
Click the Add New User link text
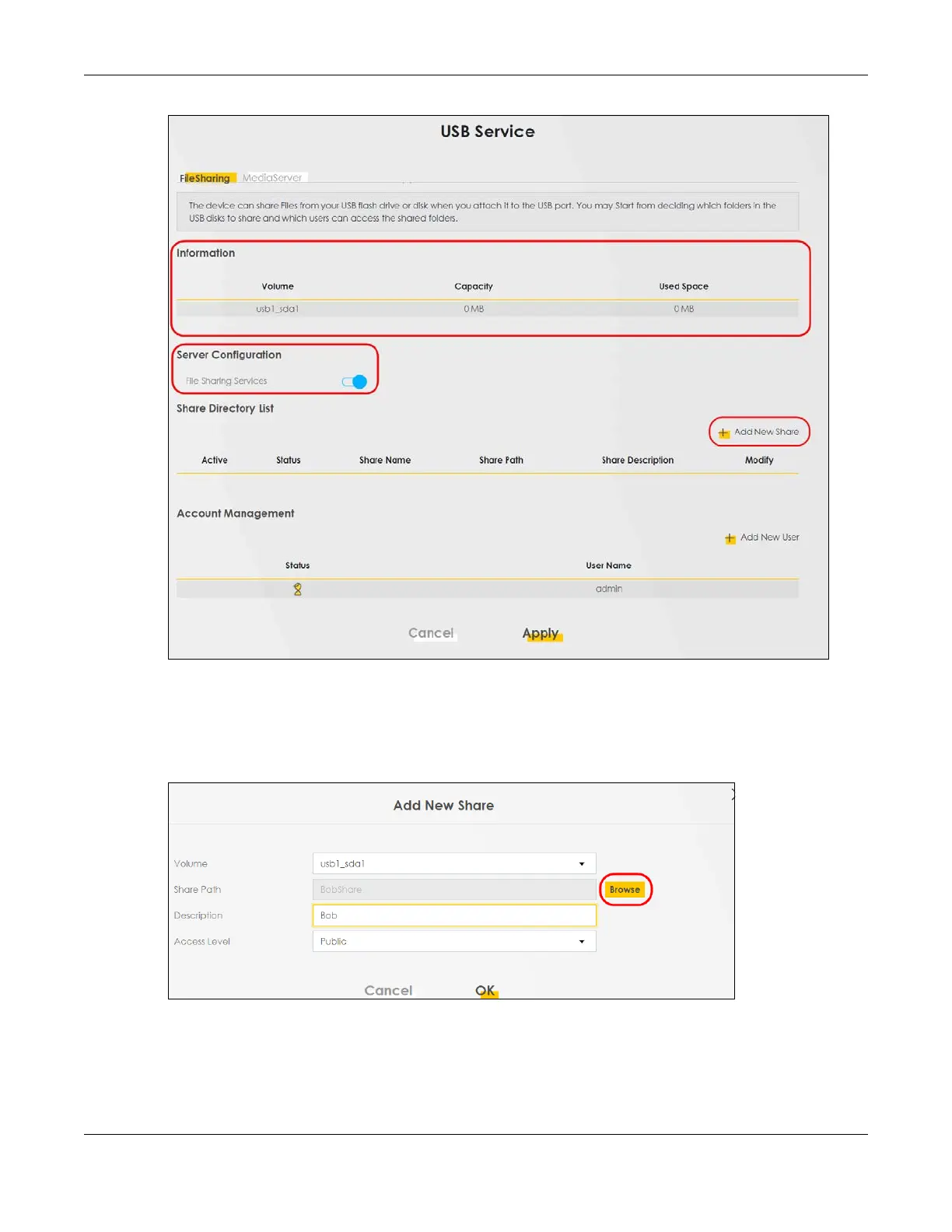click(770, 537)
